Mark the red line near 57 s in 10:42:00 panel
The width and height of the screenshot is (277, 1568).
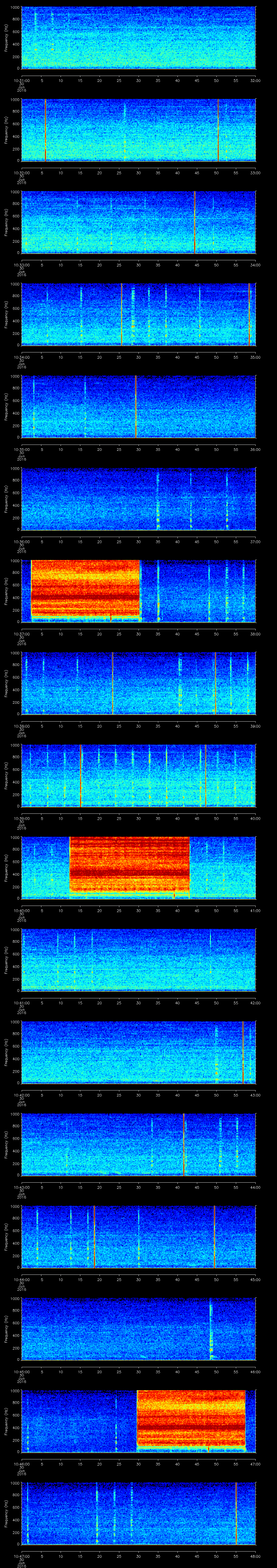pyautogui.click(x=243, y=1052)
